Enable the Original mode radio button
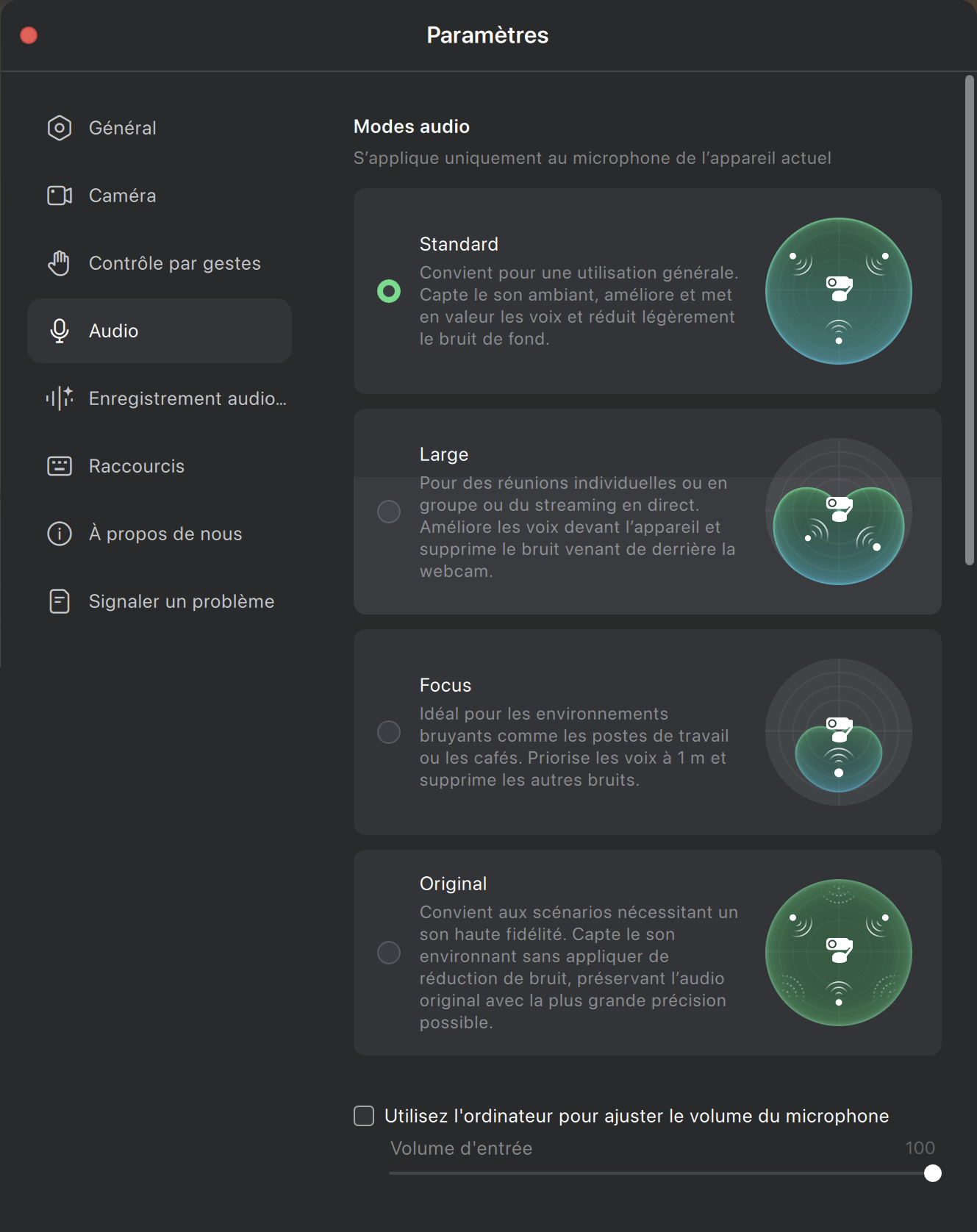977x1232 pixels. coord(389,953)
